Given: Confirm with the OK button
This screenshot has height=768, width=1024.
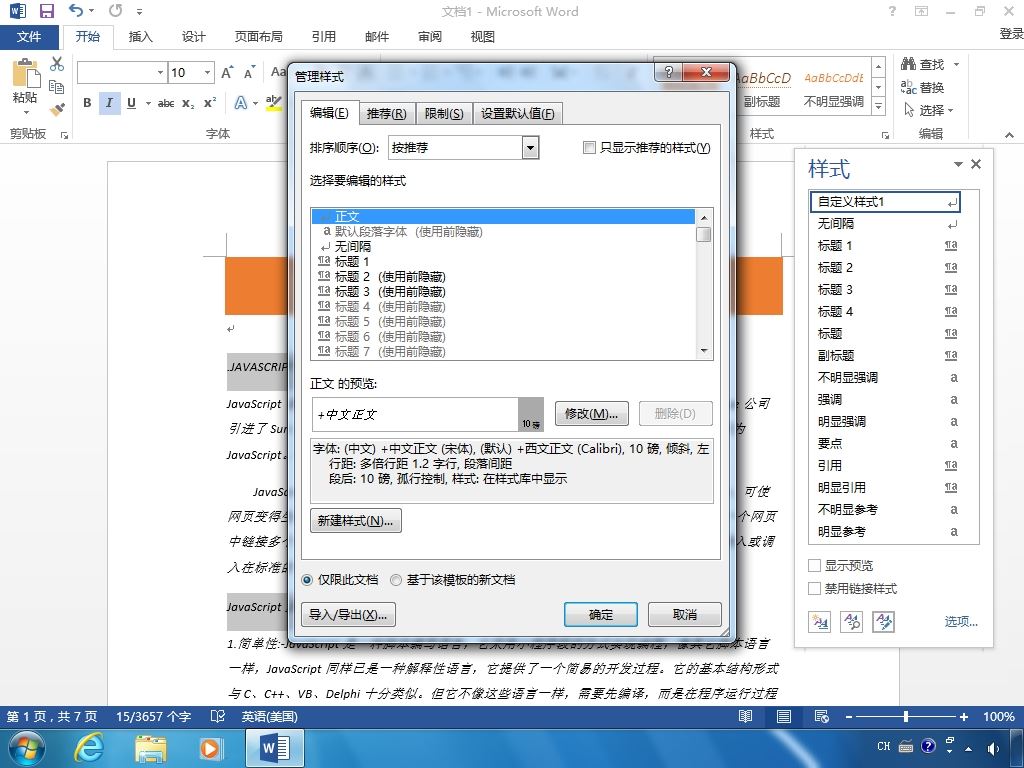Looking at the screenshot, I should [x=601, y=615].
